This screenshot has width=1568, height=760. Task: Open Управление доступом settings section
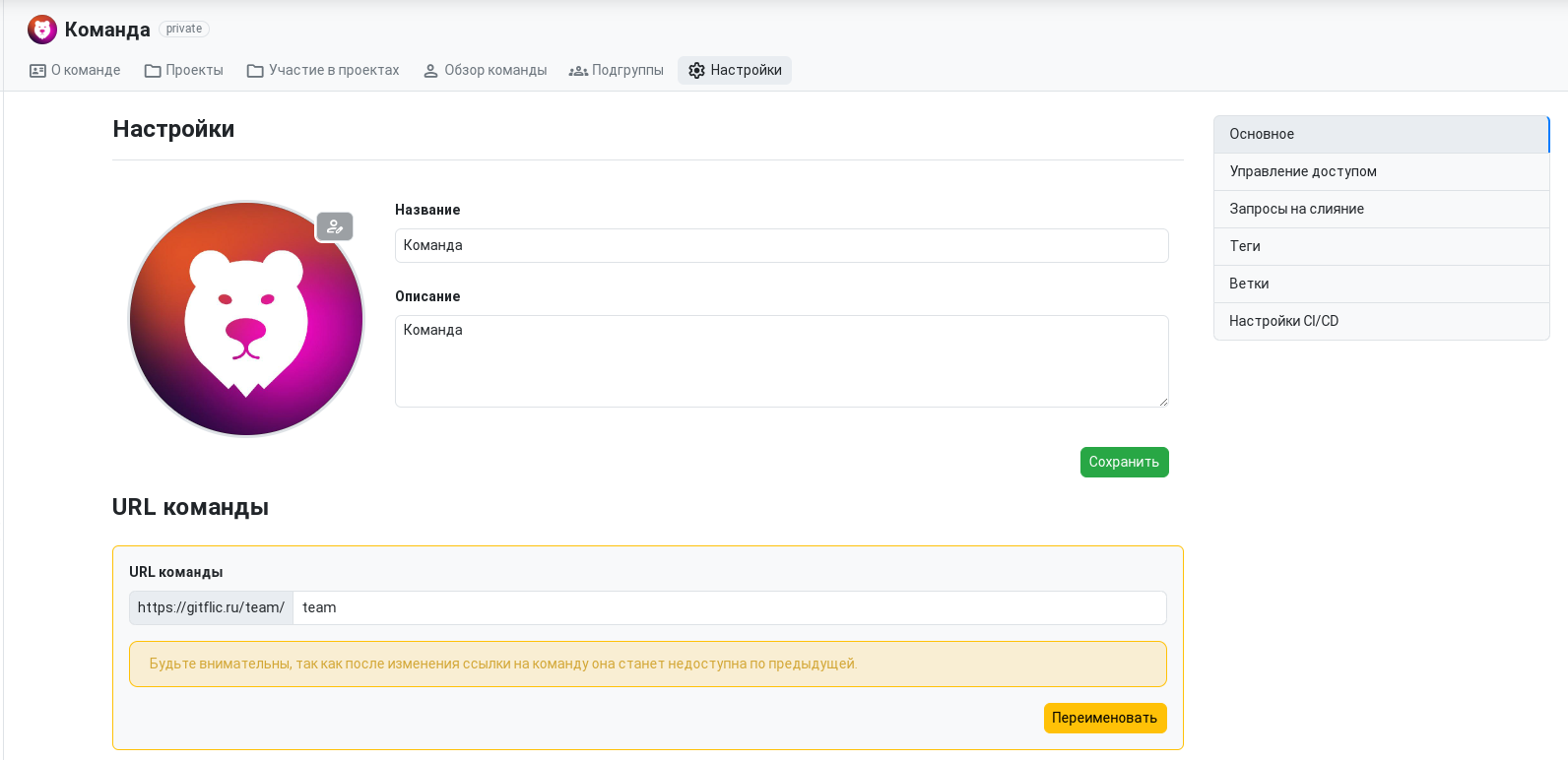[1382, 172]
